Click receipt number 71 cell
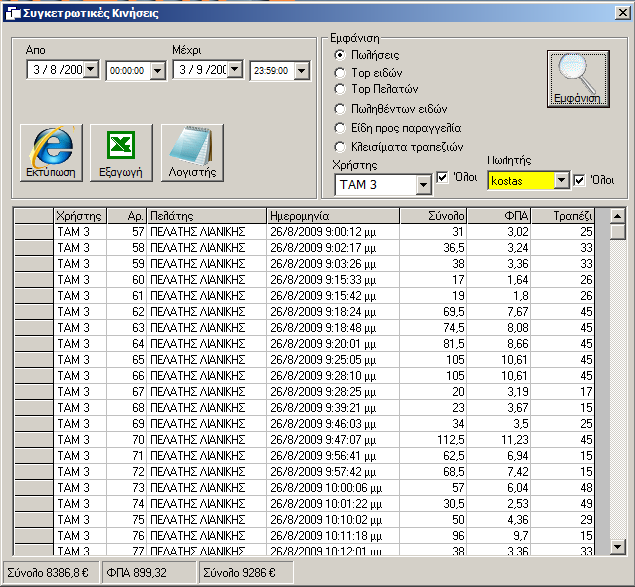635x587 pixels. click(x=127, y=456)
